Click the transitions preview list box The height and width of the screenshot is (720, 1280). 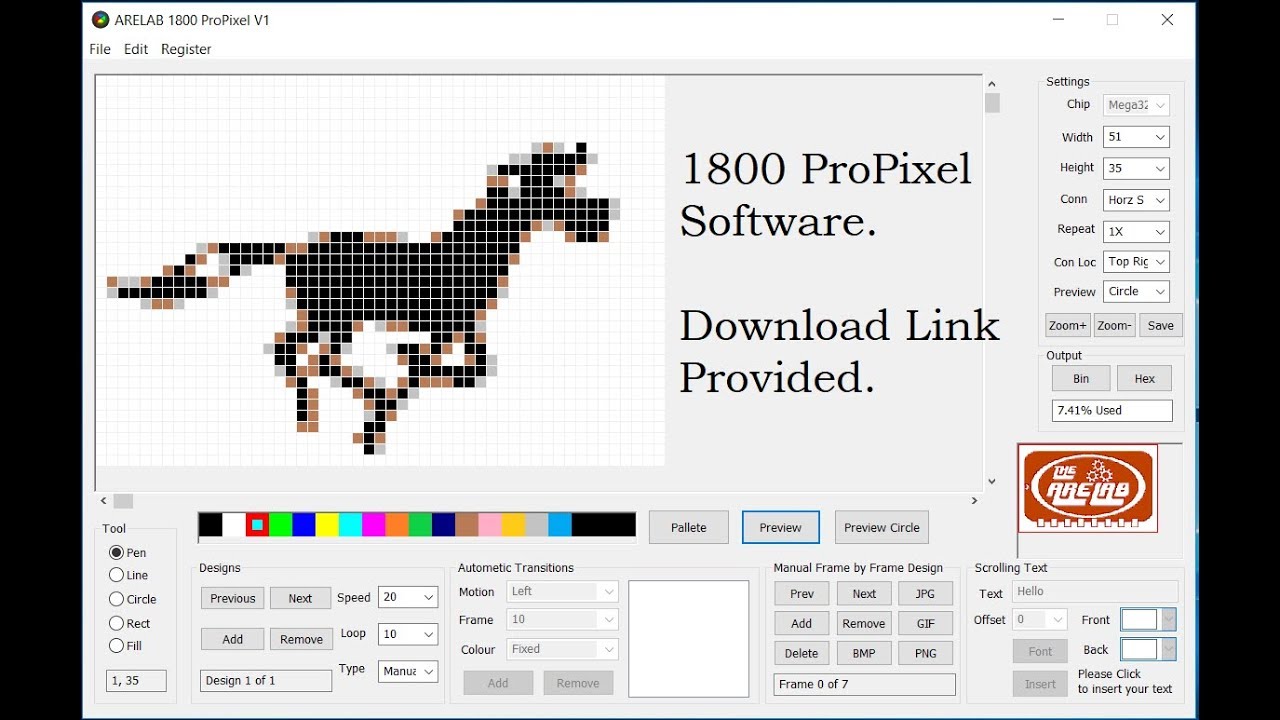(689, 639)
